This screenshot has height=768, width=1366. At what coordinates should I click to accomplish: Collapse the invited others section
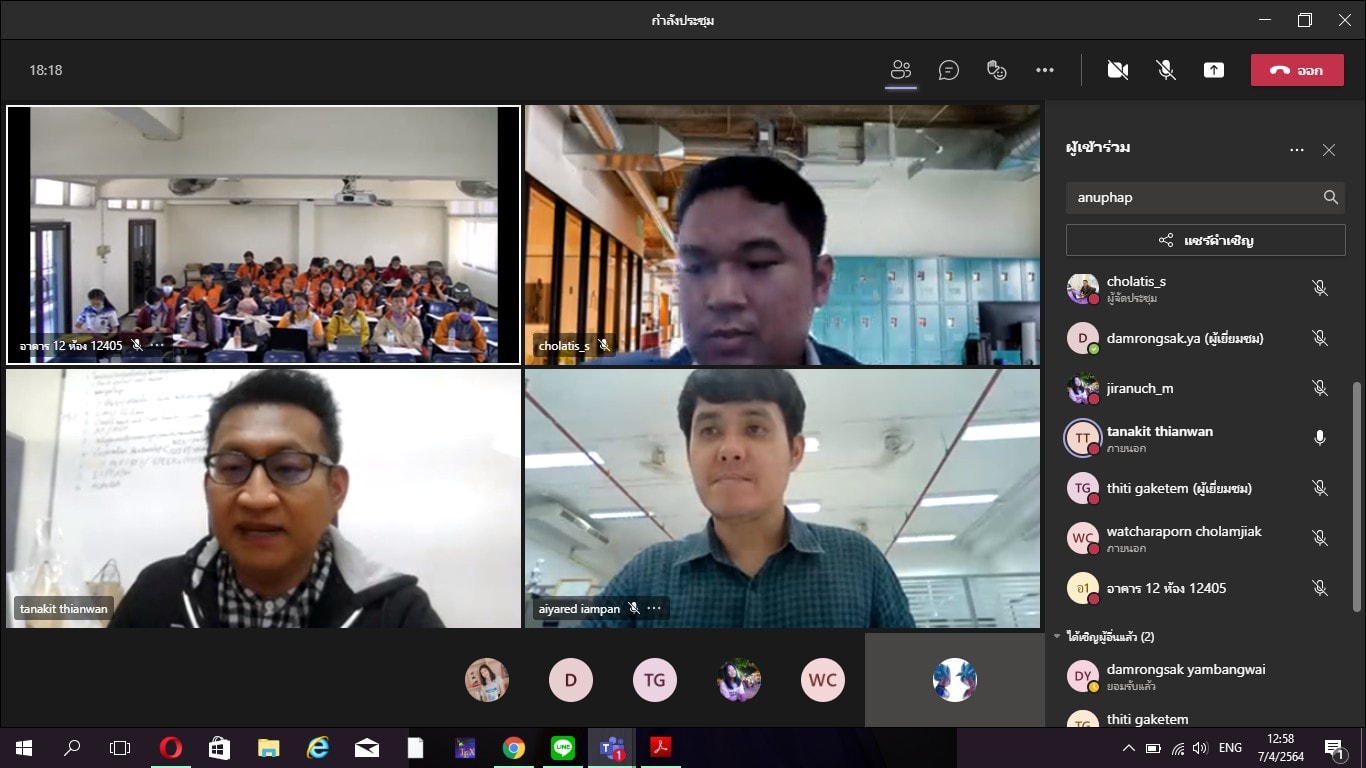coord(1058,636)
